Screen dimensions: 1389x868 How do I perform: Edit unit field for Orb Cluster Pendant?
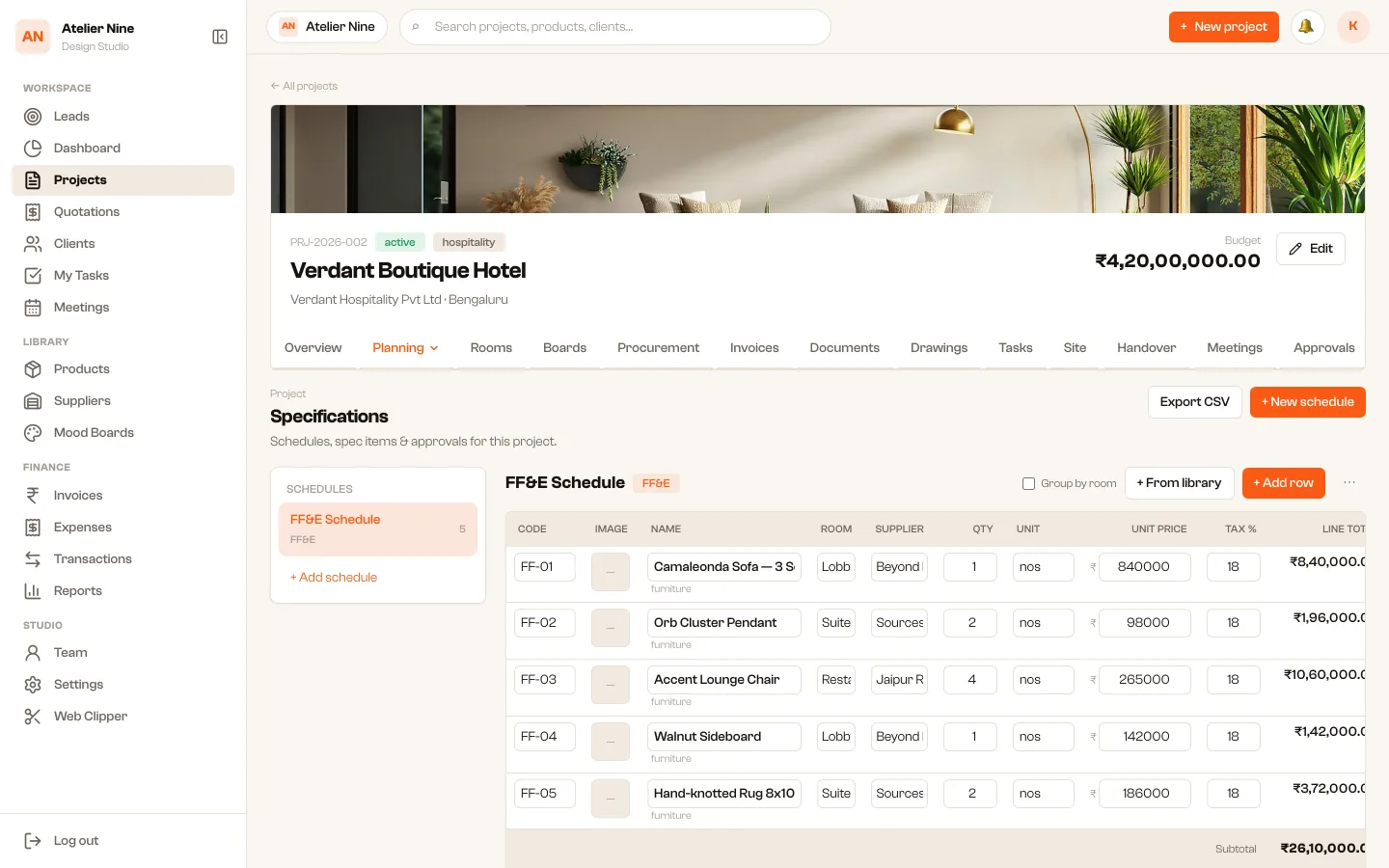[x=1044, y=623]
